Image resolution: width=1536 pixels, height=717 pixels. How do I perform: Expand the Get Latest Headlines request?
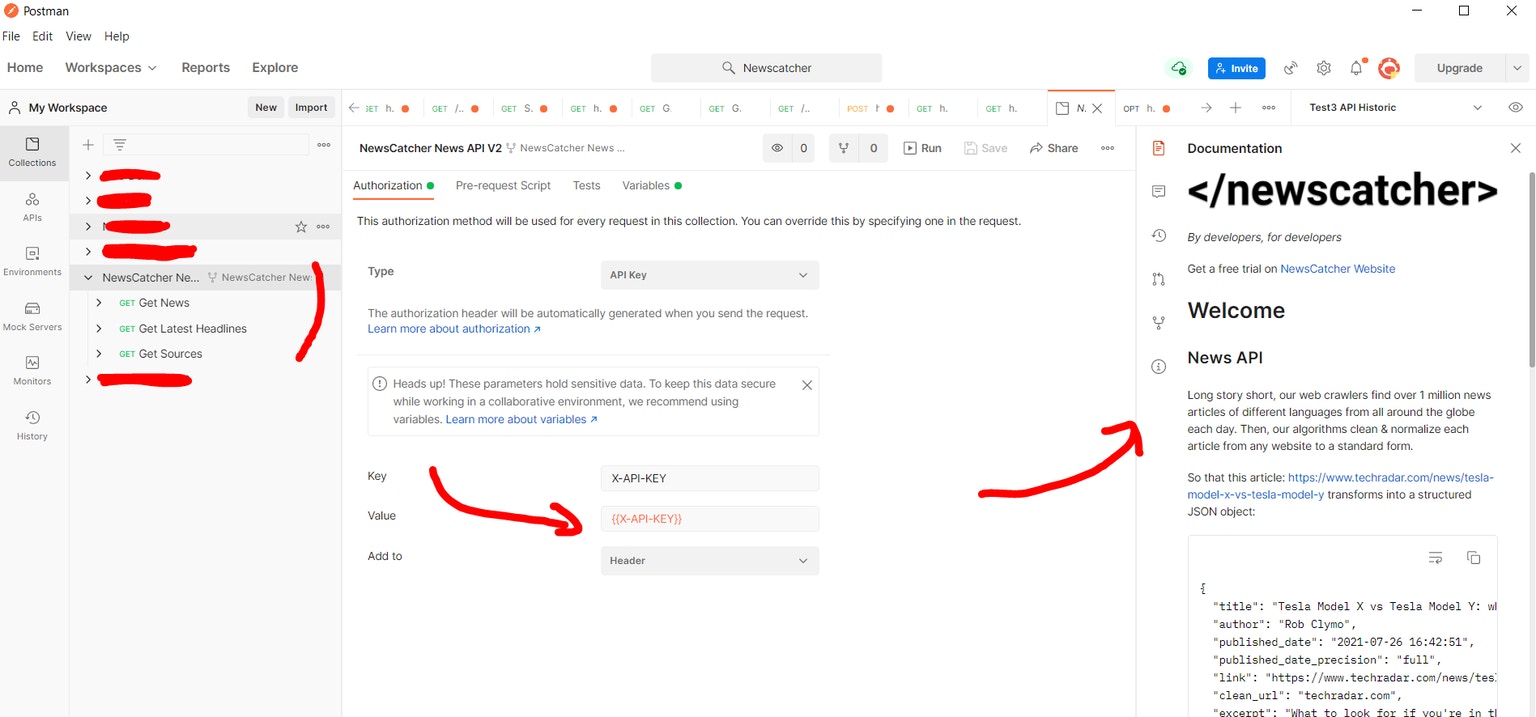tap(99, 329)
